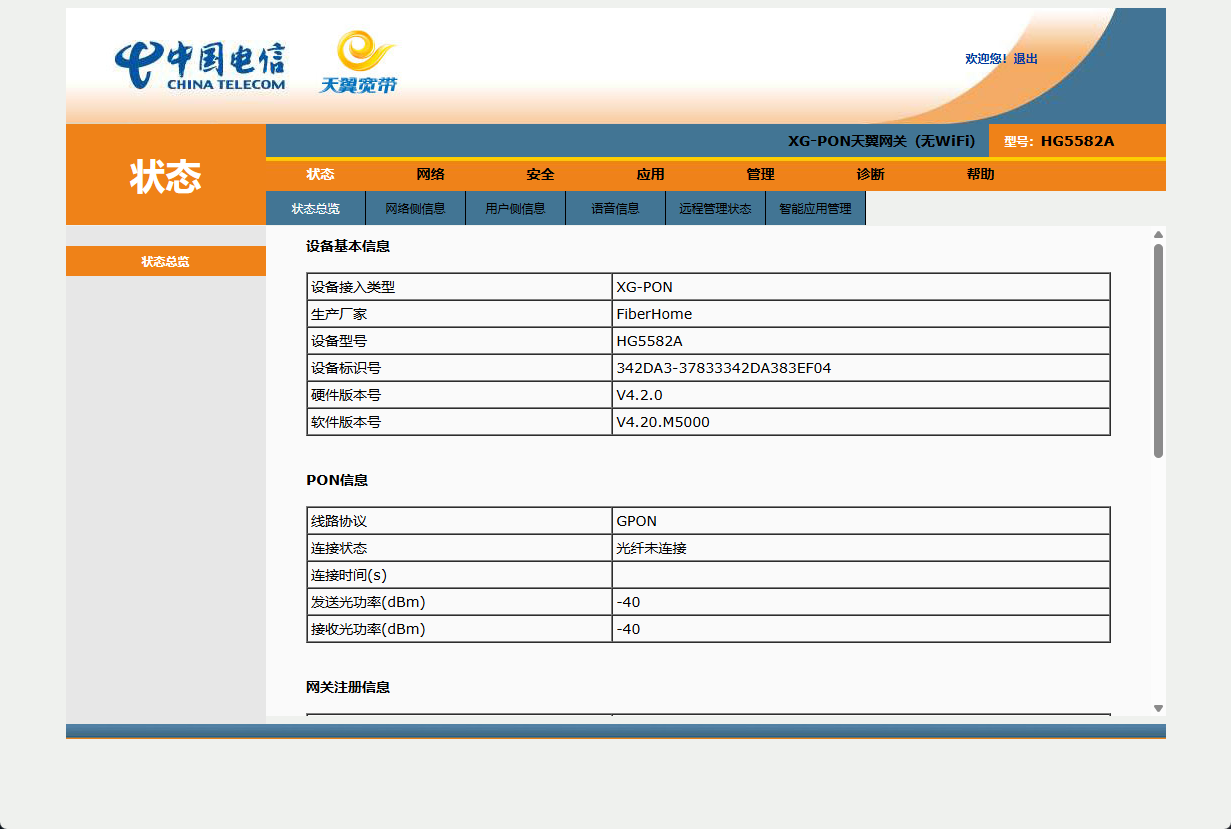Switch to the 状态总览 tab
The height and width of the screenshot is (829, 1231).
pyautogui.click(x=316, y=208)
